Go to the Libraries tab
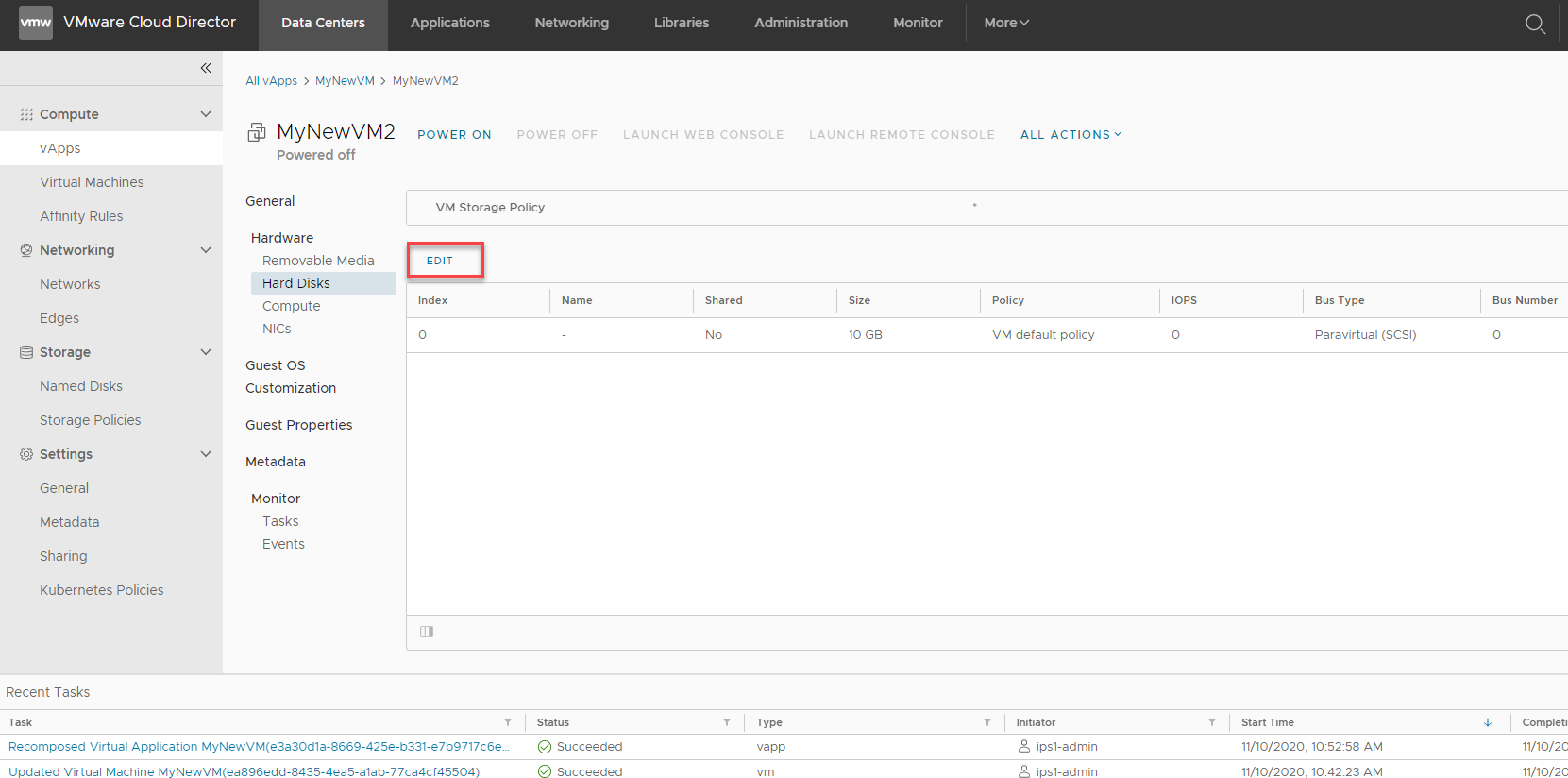The height and width of the screenshot is (778, 1568). click(x=682, y=23)
